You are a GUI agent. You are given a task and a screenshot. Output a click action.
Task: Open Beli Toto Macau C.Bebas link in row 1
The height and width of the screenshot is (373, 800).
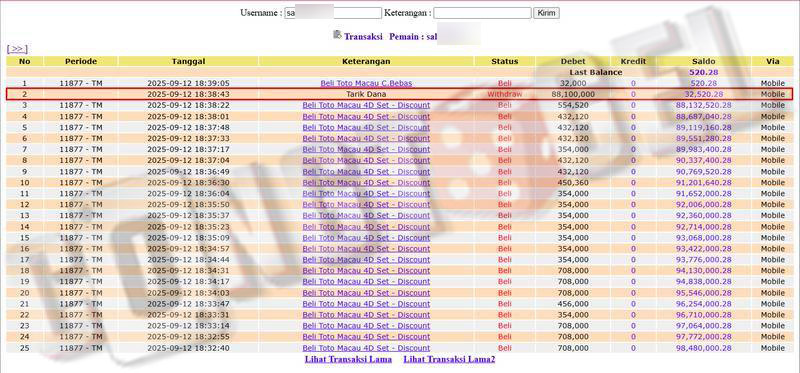tap(366, 83)
